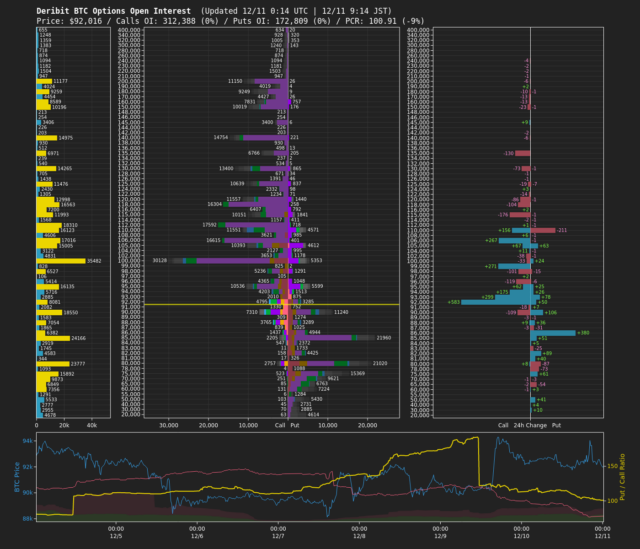Viewport: 640px width, 549px height.
Task: Click the yellow current price horizontal line
Action: [200, 304]
